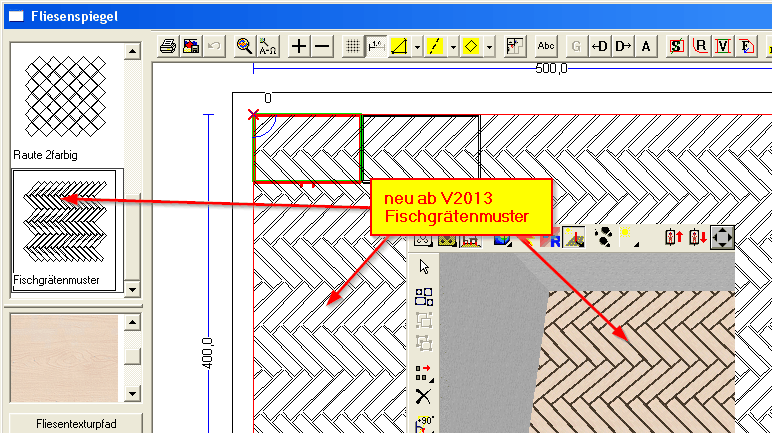The width and height of the screenshot is (772, 433).
Task: Click the magnifier zoom tool
Action: [244, 46]
